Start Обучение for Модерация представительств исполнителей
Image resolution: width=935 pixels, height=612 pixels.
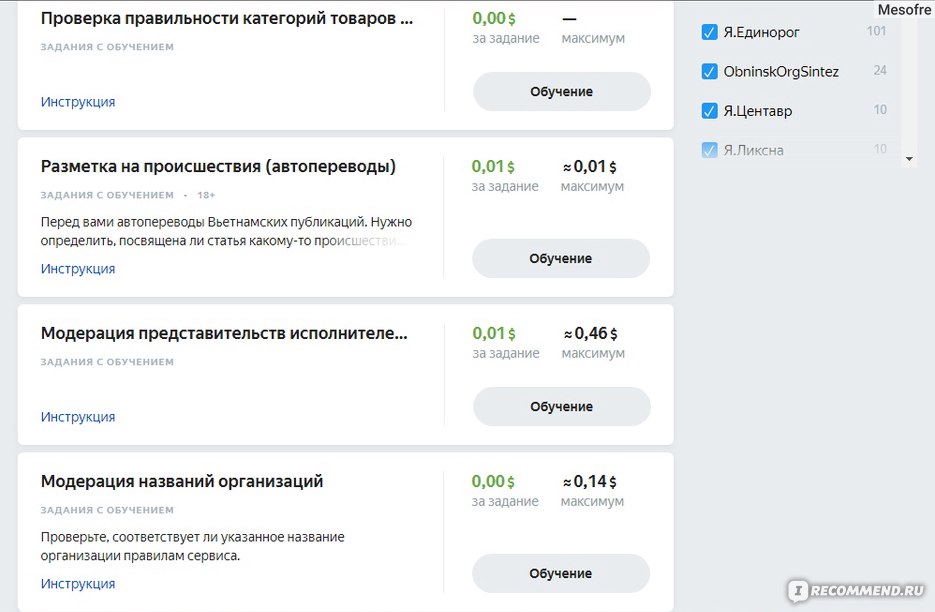point(561,406)
